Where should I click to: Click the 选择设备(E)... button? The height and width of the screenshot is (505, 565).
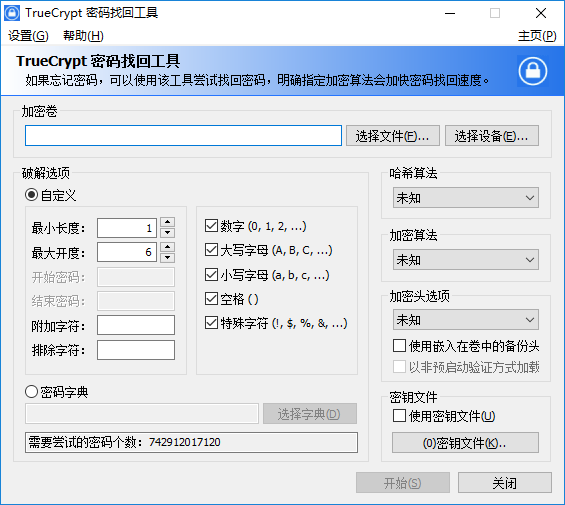[x=492, y=136]
